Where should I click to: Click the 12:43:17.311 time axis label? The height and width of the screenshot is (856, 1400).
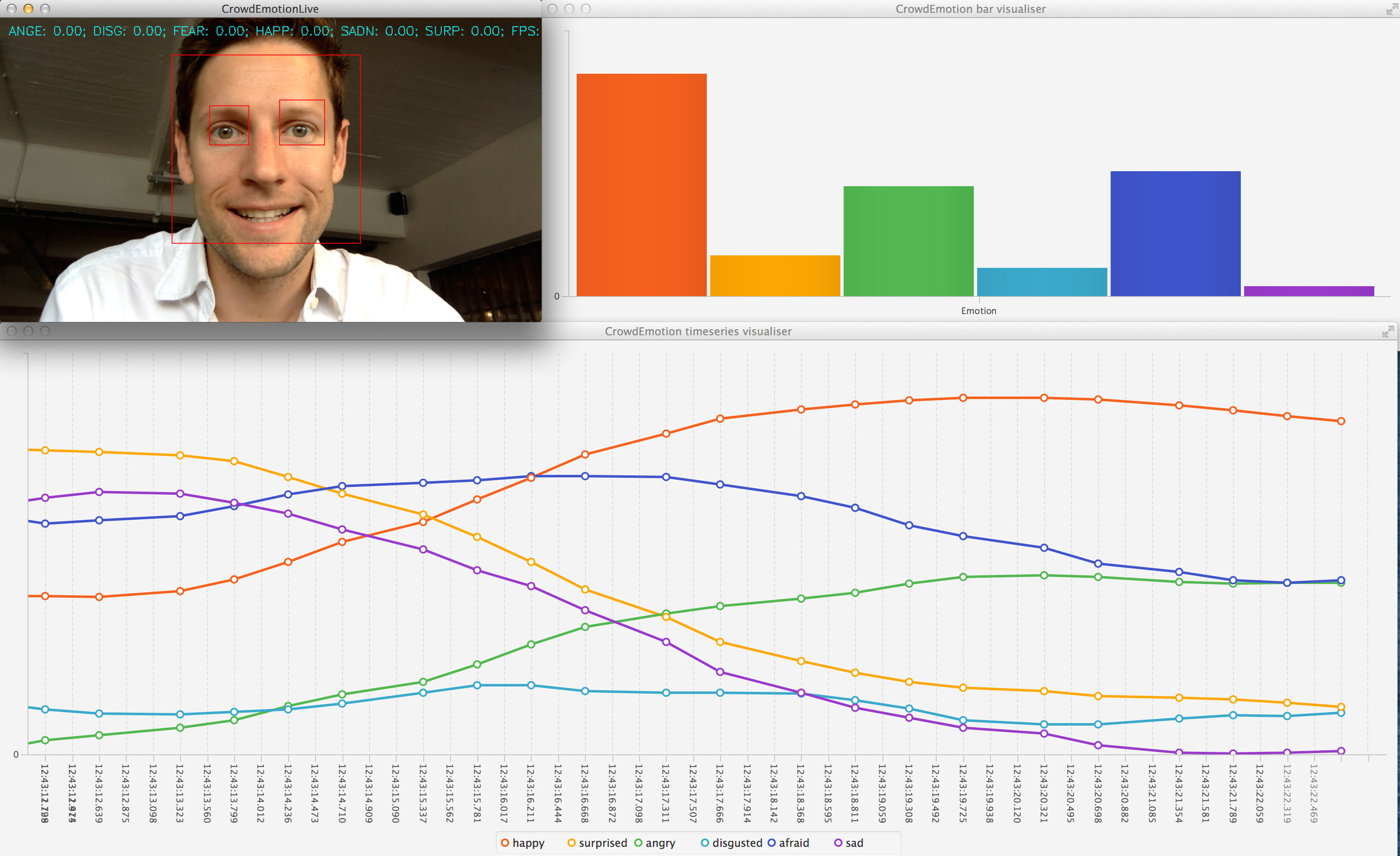click(666, 793)
